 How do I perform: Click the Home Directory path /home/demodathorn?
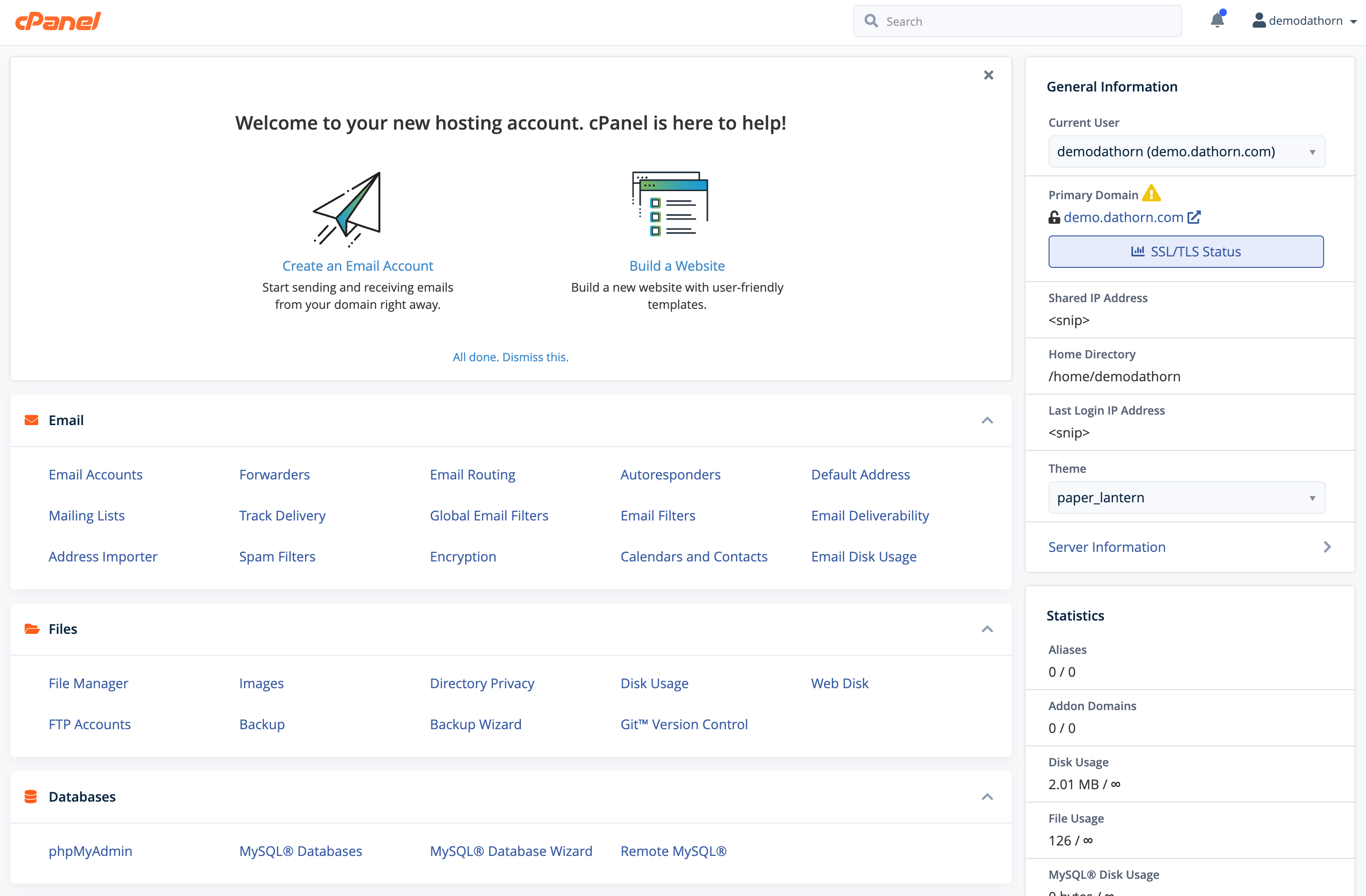1114,376
